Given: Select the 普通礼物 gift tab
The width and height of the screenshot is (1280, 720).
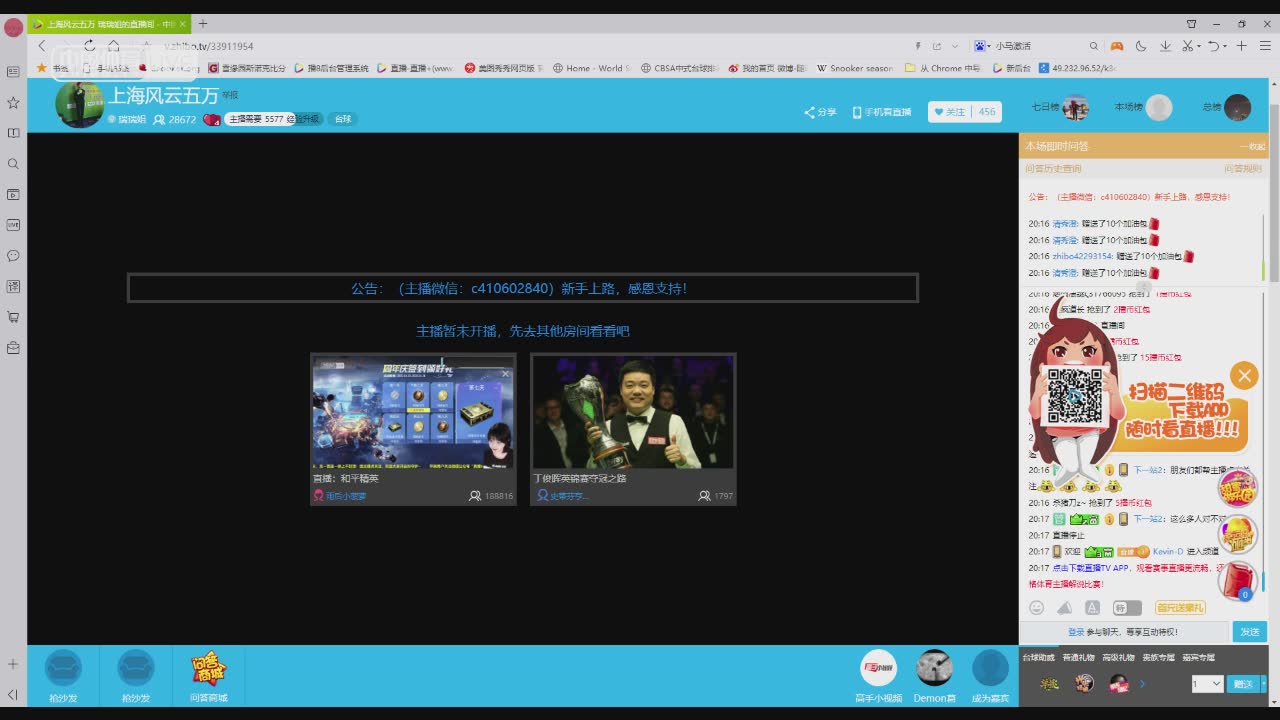Looking at the screenshot, I should point(1078,657).
